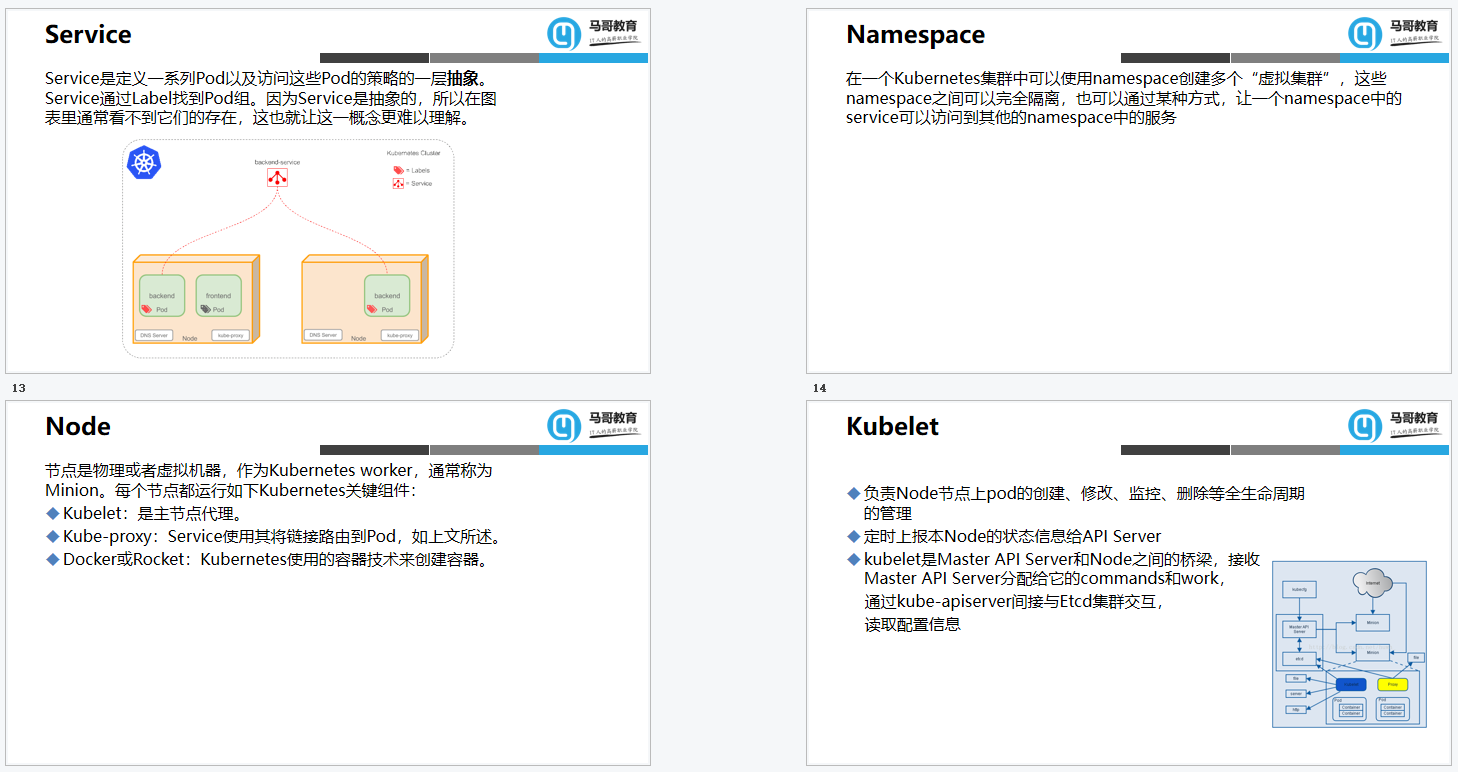Click line 'Master API Server分配给它的commands和work'
1458x772 pixels.
[1044, 578]
